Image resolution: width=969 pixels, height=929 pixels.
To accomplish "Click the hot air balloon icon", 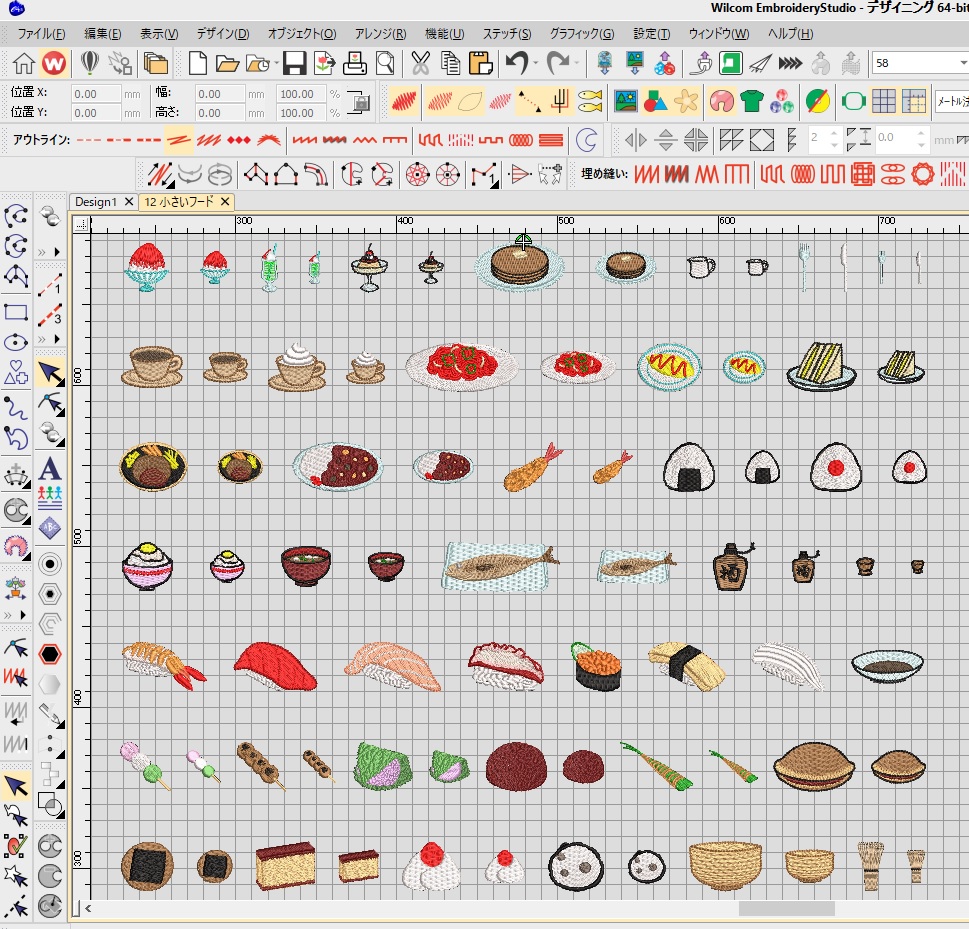I will 90,63.
